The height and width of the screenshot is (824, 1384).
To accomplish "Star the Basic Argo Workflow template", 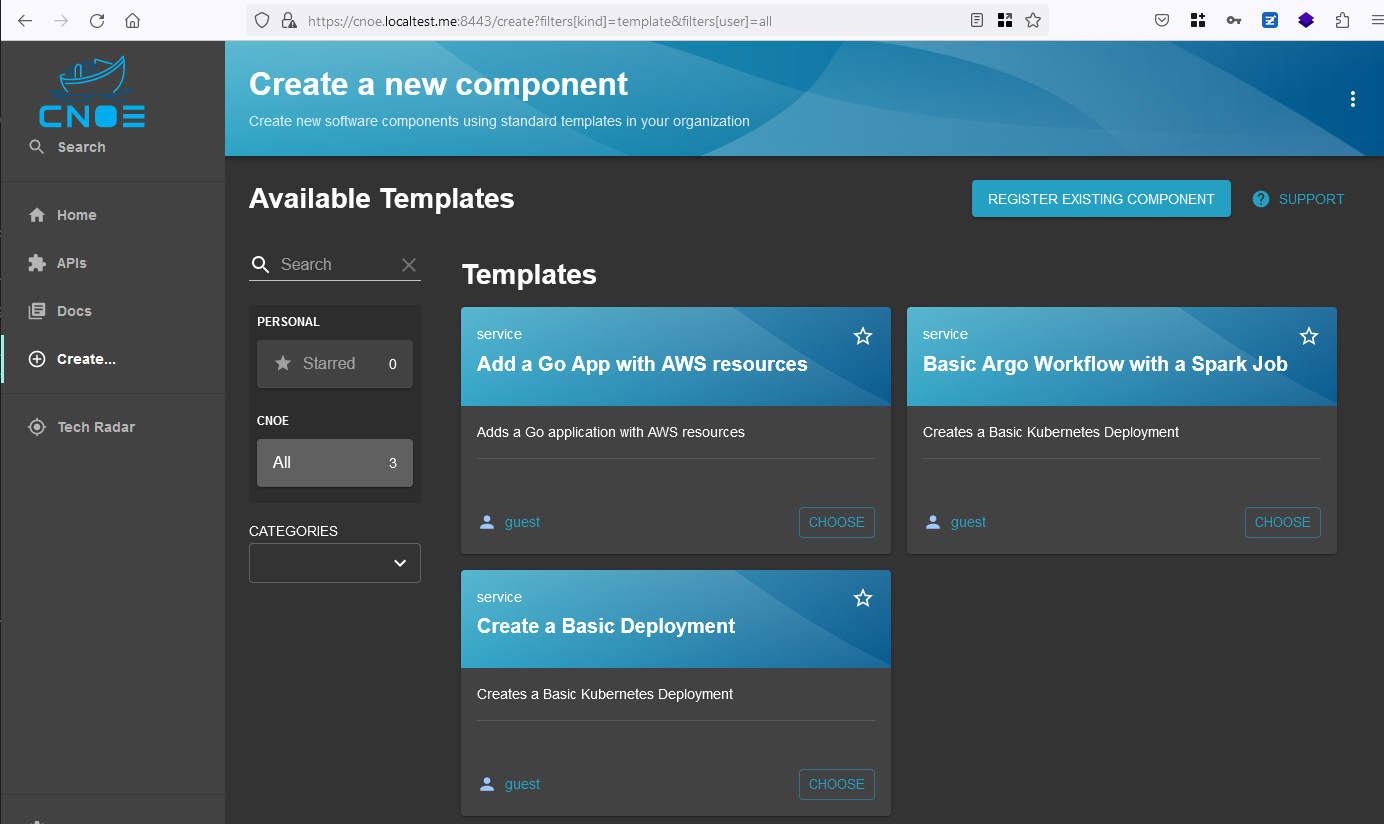I will (x=1308, y=336).
